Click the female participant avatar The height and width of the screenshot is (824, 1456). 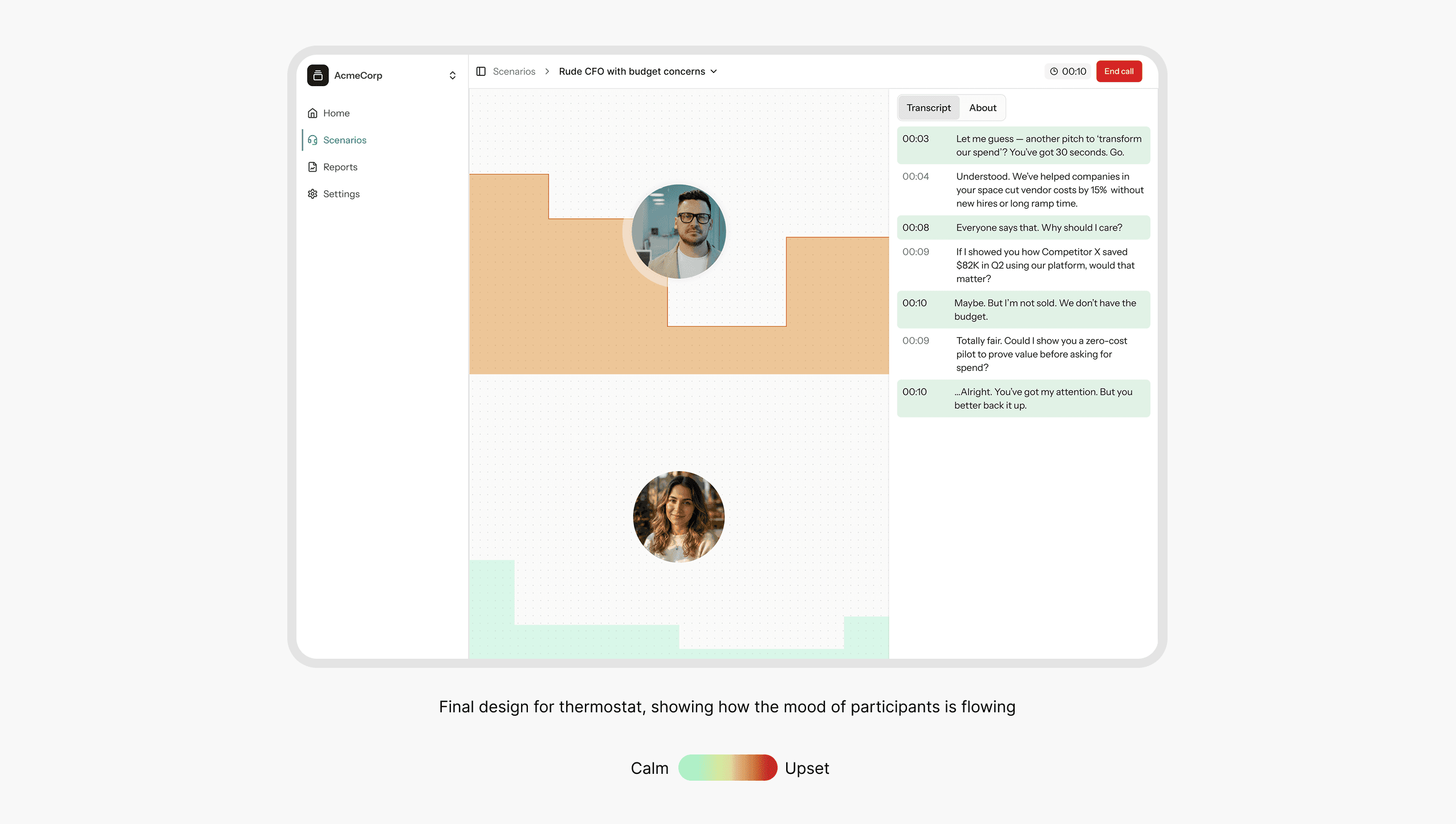click(678, 516)
